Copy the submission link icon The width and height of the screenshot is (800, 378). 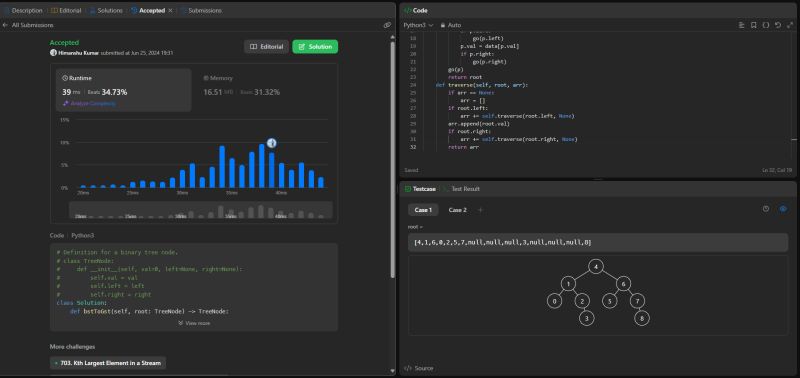point(387,25)
